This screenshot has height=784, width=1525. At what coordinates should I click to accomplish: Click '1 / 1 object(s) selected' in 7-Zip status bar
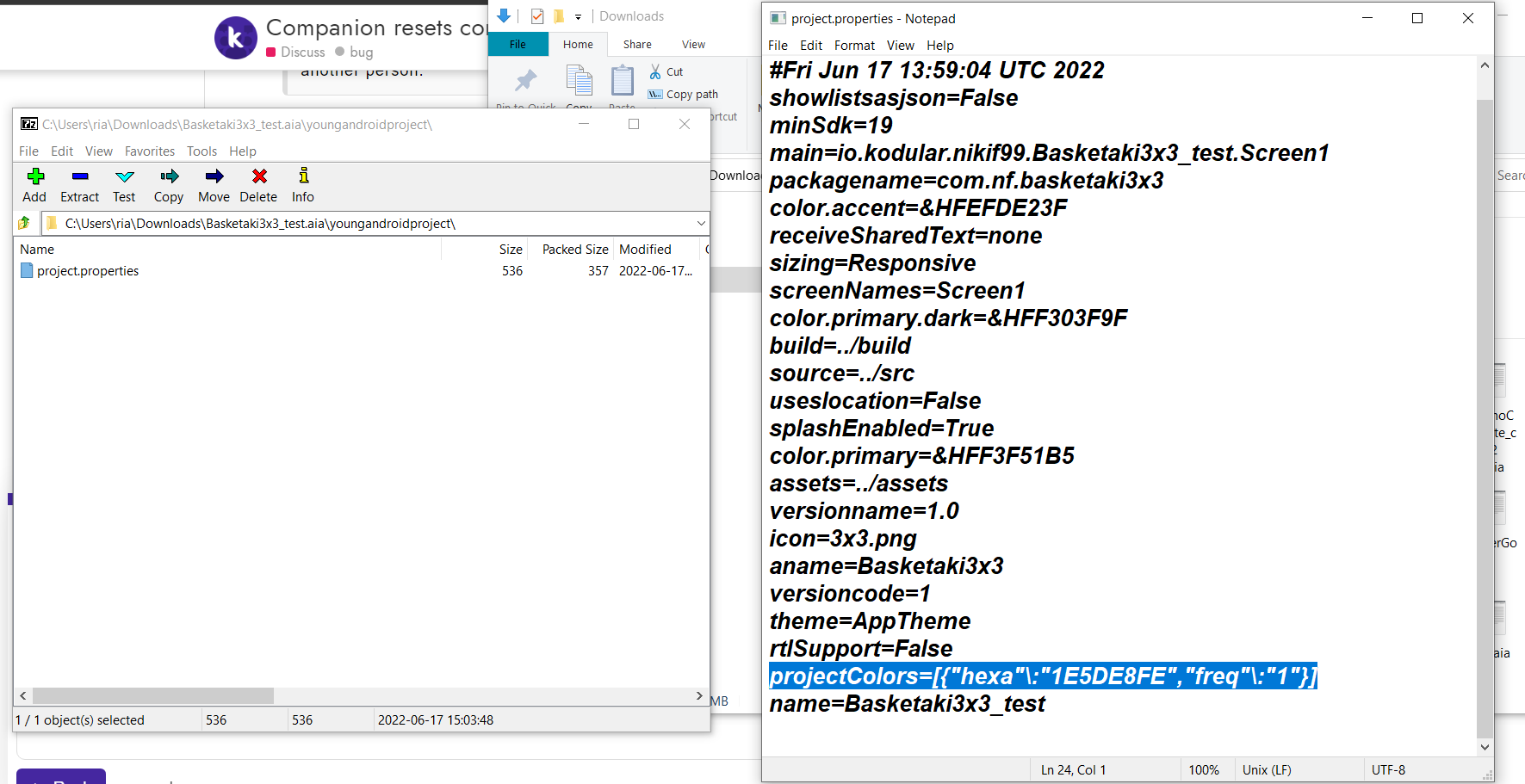tap(80, 720)
